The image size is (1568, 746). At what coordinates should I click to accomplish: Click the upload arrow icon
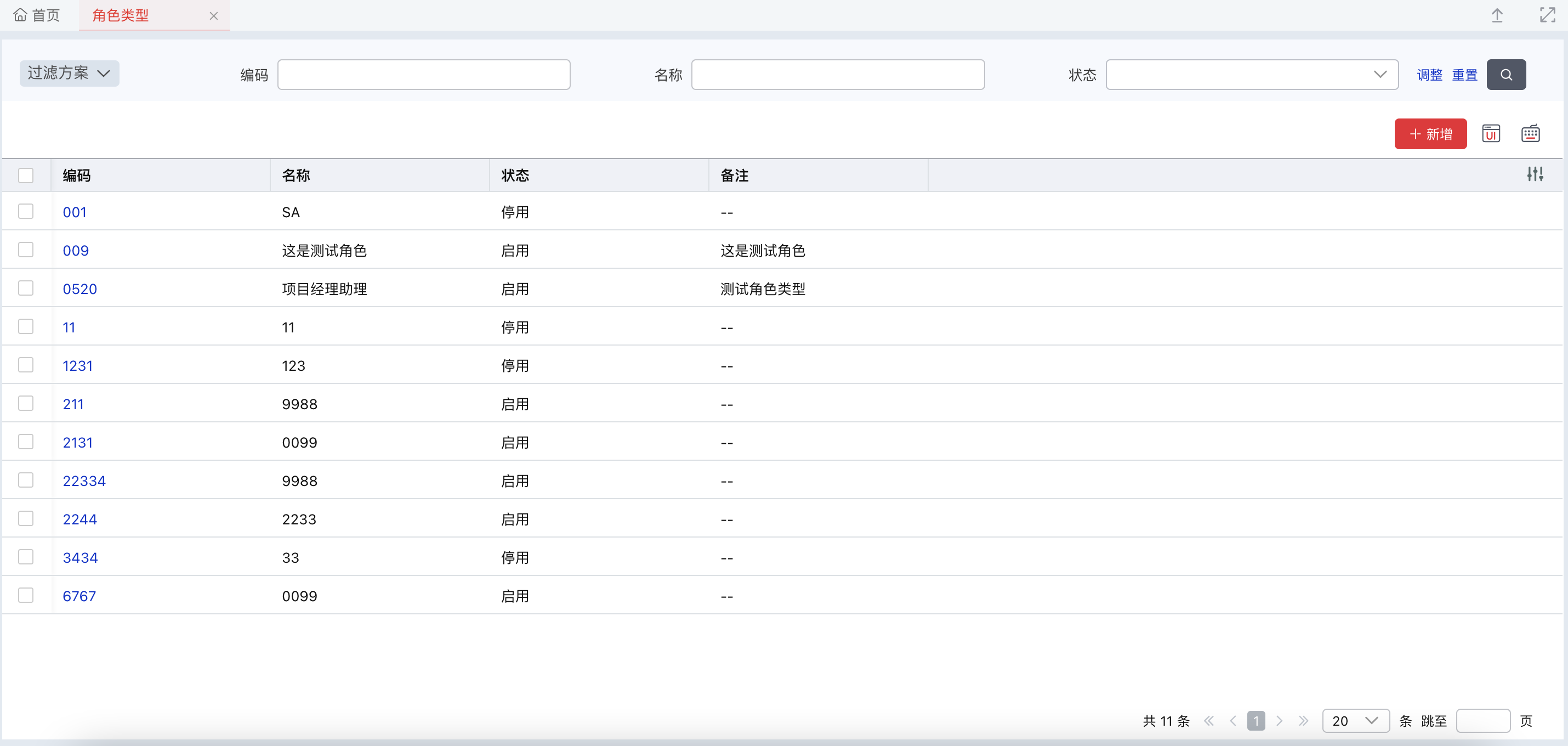[1497, 15]
